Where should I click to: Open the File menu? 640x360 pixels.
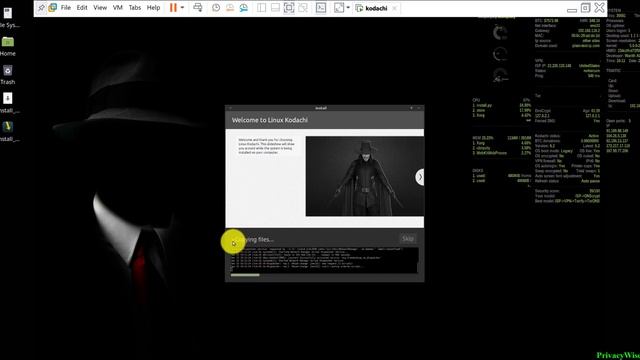tap(66, 8)
